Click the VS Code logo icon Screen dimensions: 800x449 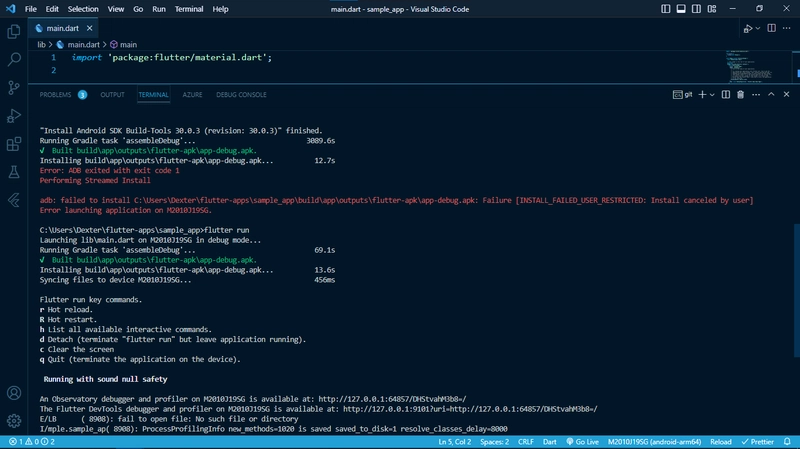(x=10, y=9)
